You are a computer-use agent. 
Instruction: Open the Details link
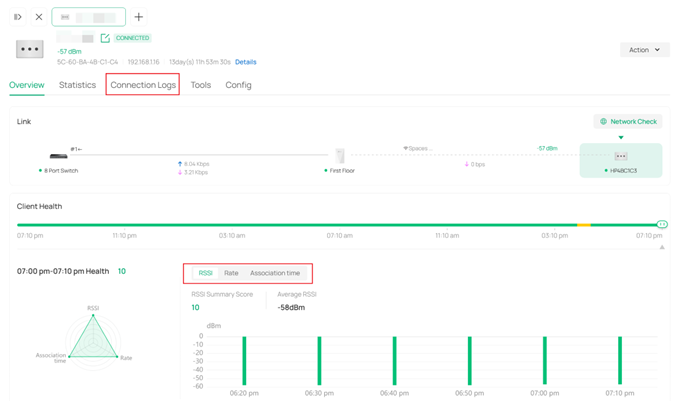245,62
